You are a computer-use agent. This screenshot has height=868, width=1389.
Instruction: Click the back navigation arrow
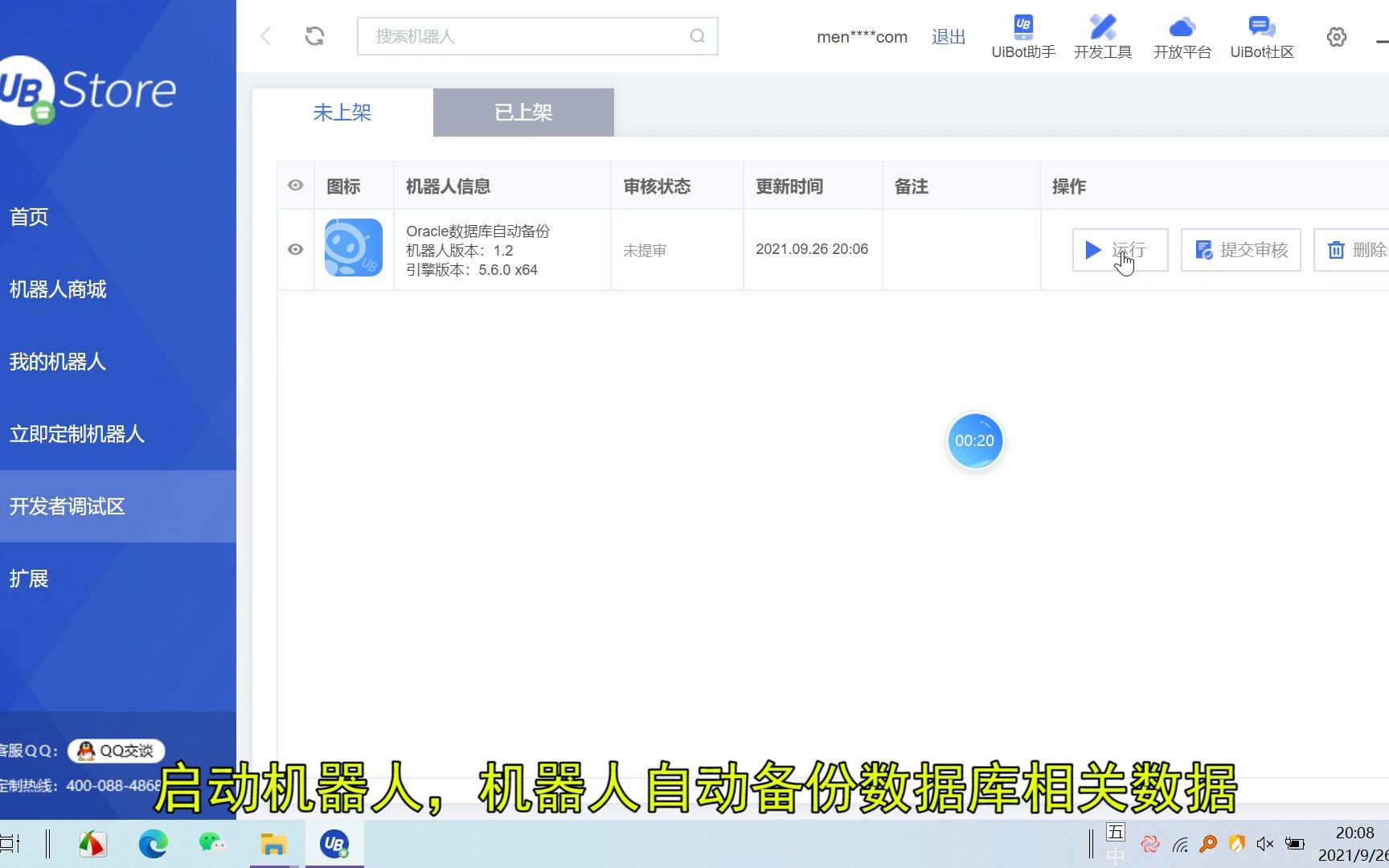(265, 36)
